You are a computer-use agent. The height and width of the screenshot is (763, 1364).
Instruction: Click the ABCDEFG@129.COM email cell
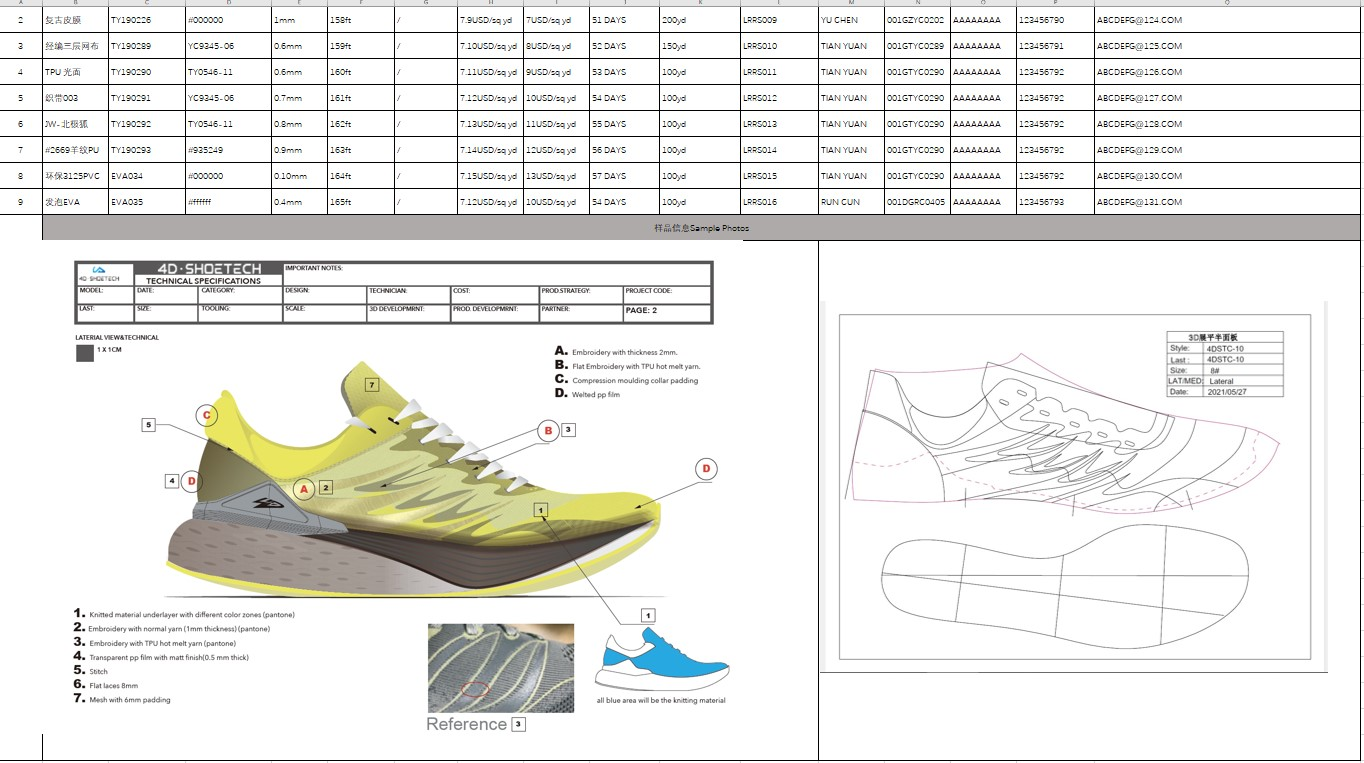pyautogui.click(x=1227, y=150)
